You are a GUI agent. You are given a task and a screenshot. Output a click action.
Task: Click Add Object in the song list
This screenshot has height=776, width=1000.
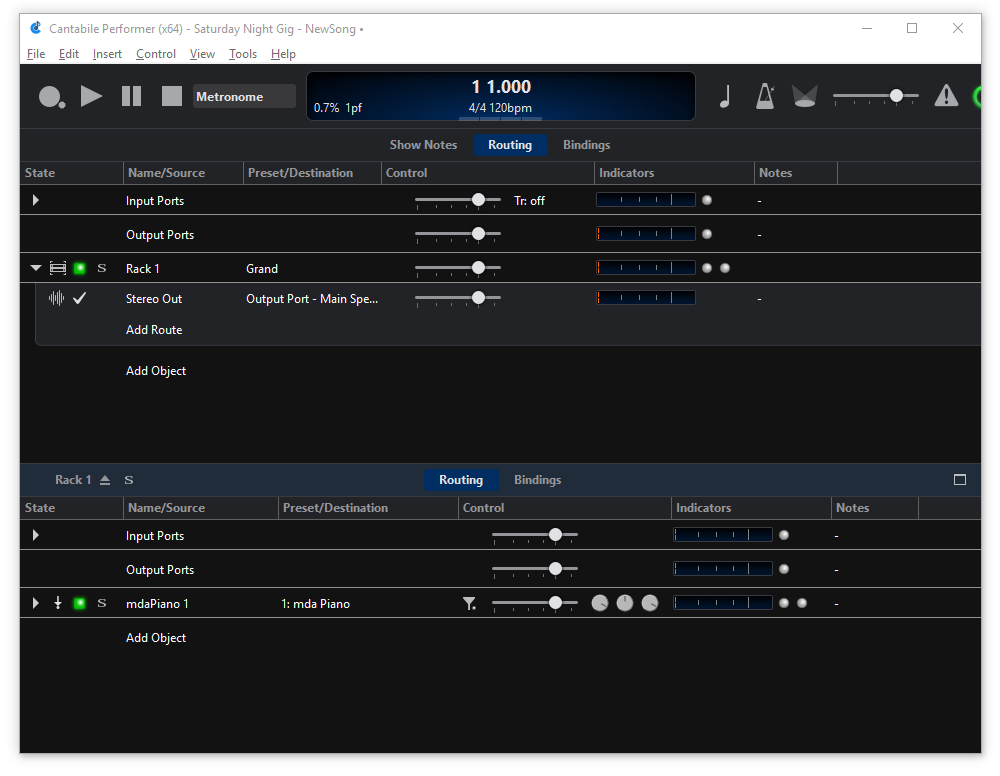tap(156, 371)
